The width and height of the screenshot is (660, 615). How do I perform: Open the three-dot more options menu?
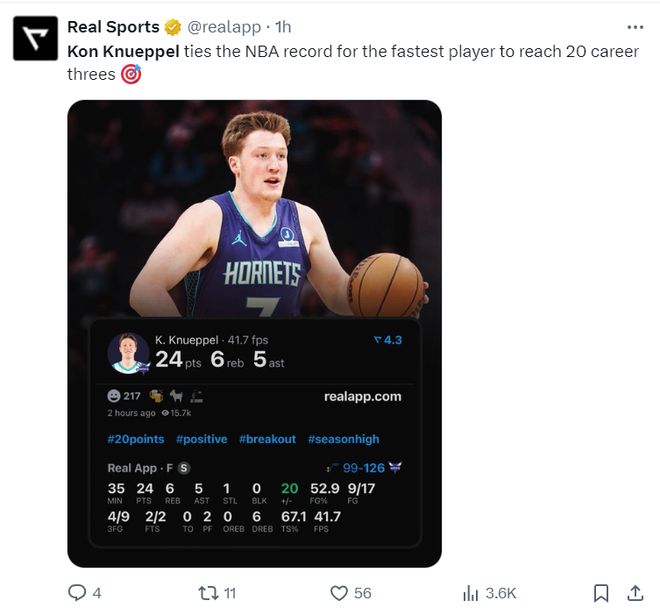click(x=634, y=27)
